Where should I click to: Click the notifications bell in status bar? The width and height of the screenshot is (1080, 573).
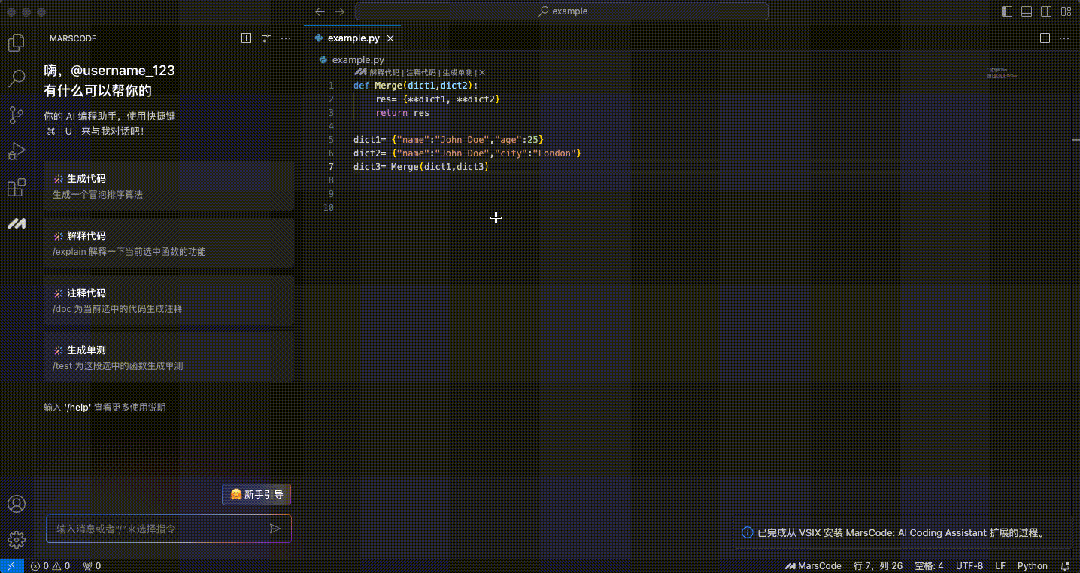tap(1065, 566)
